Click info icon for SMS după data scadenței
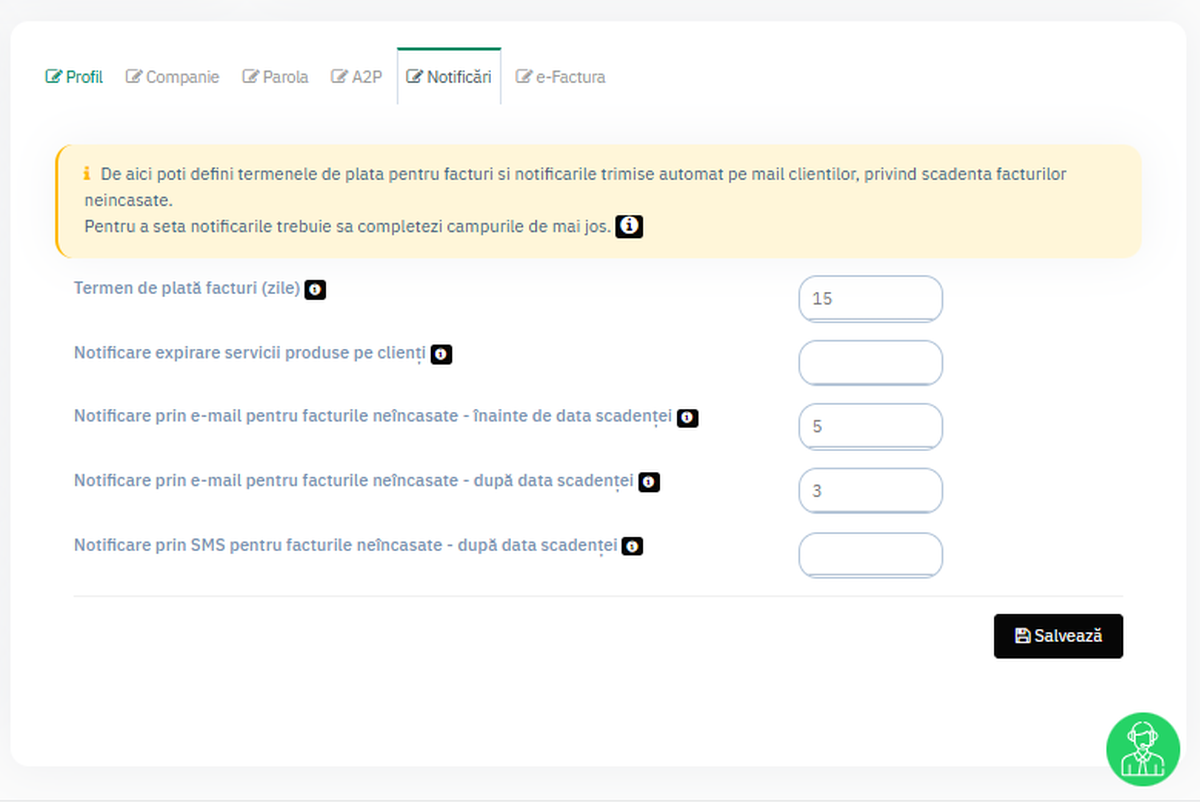 tap(632, 546)
